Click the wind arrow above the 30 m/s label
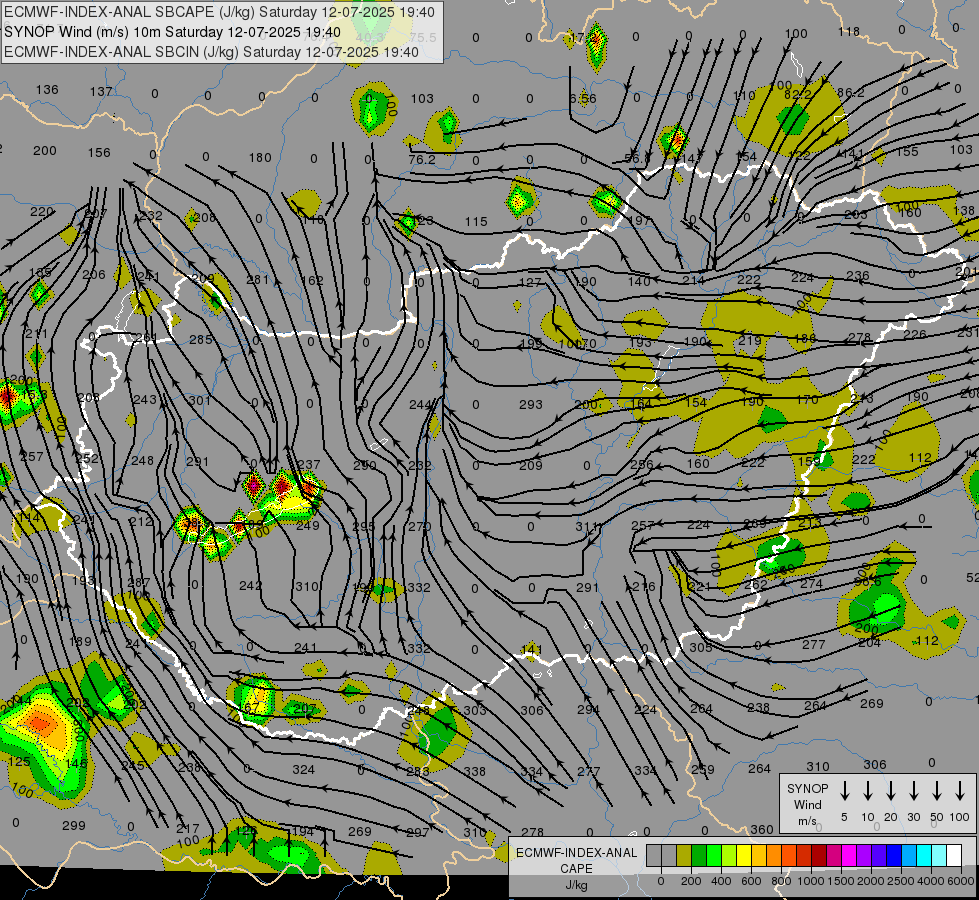Viewport: 979px width, 900px height. 913,791
